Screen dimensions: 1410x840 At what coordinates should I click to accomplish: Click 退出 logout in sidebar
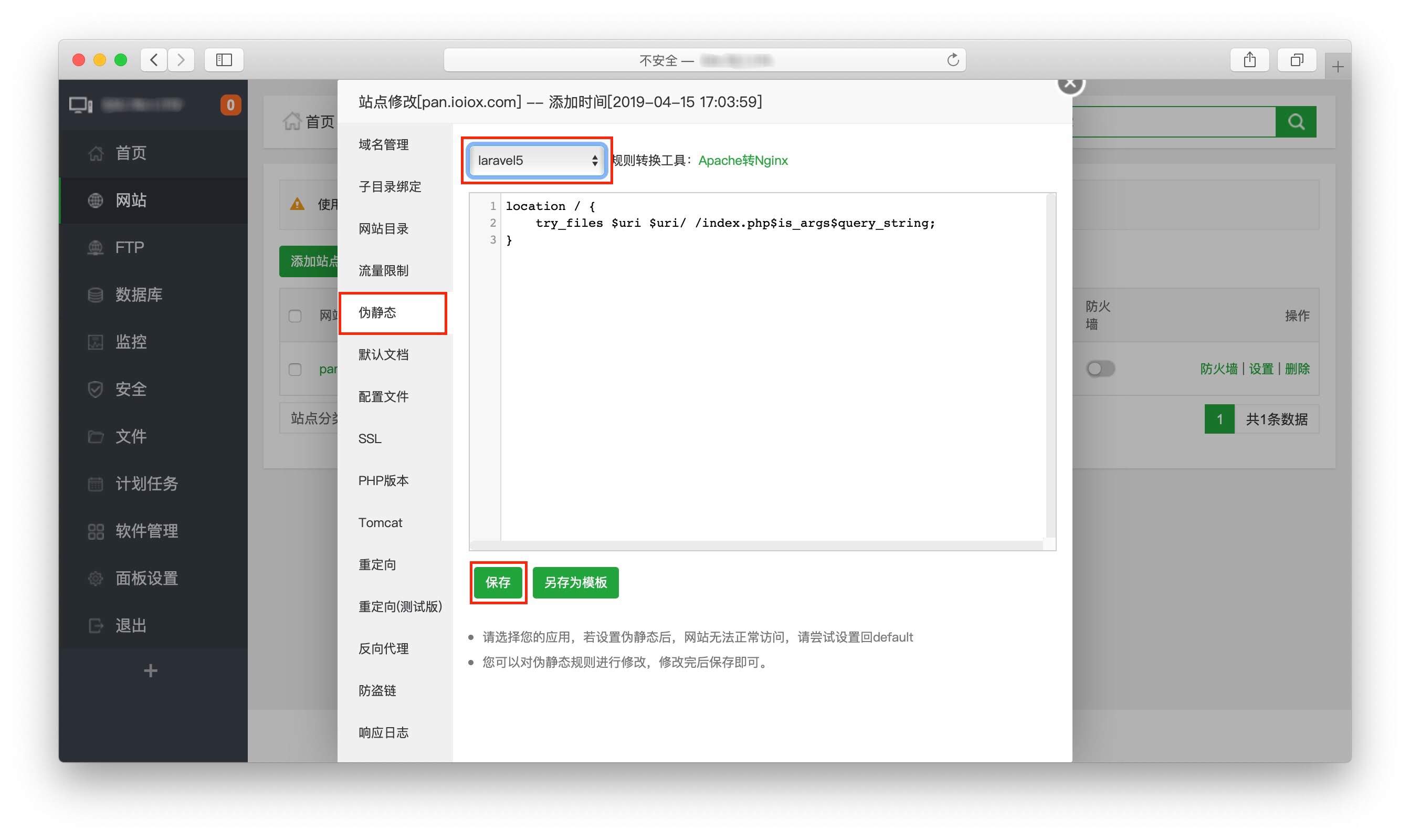point(153,625)
